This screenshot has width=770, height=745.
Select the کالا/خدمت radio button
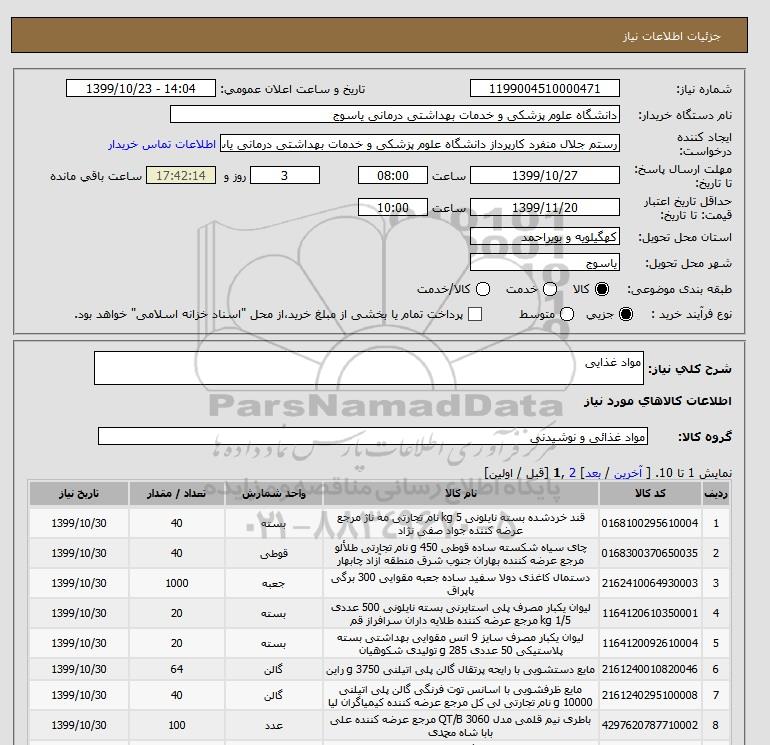(x=483, y=289)
